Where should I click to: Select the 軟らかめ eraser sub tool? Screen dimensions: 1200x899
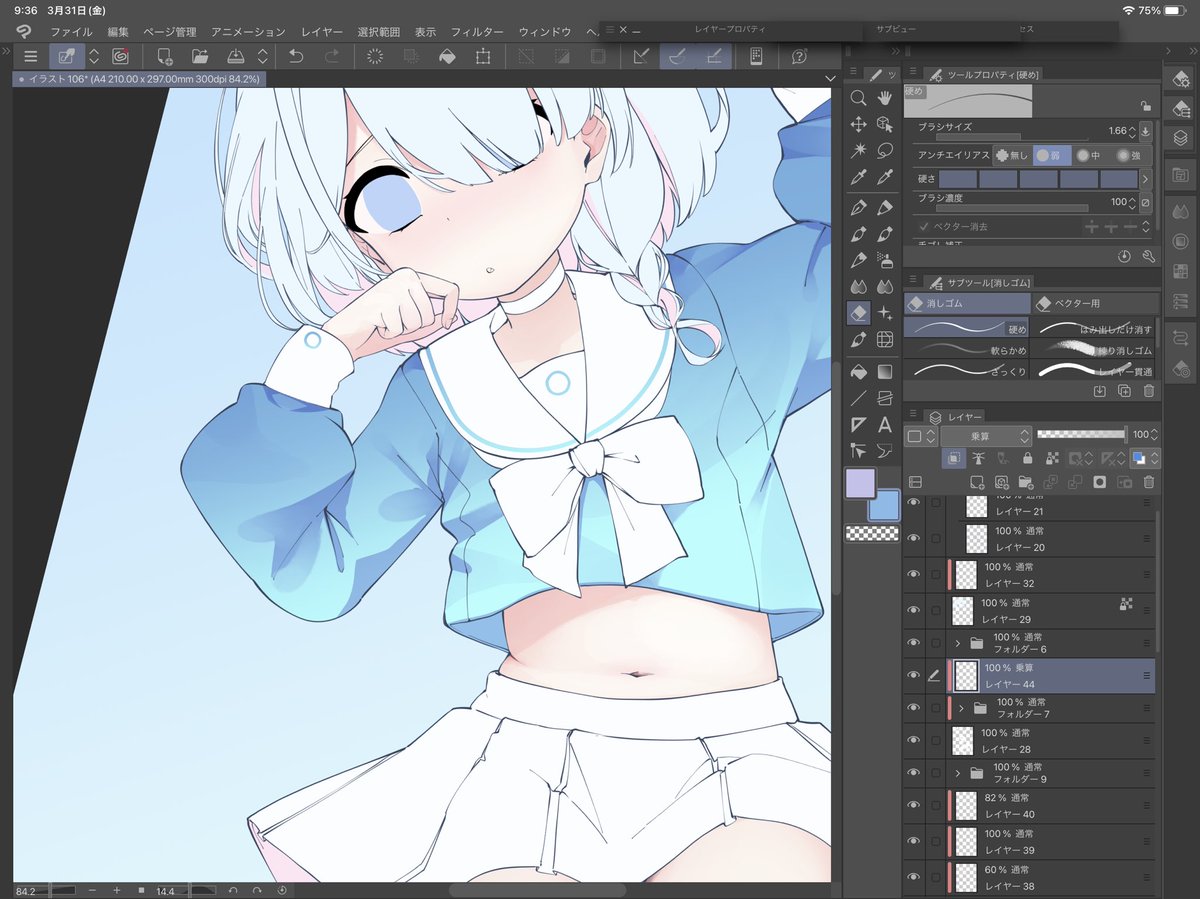[x=967, y=349]
